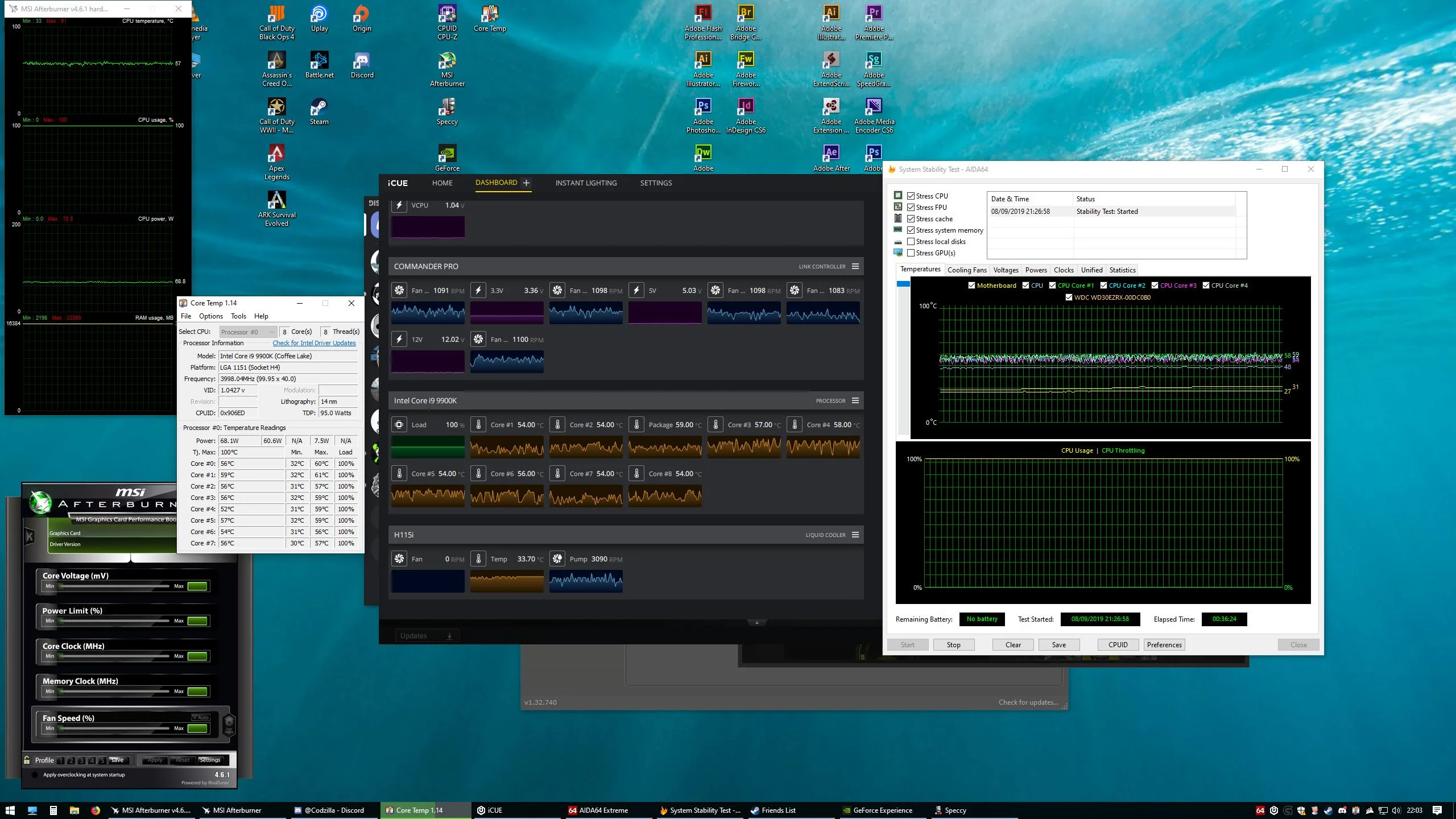The width and height of the screenshot is (1456, 819).
Task: Open the Adobe SpeedGrade desktop icon
Action: 874,69
